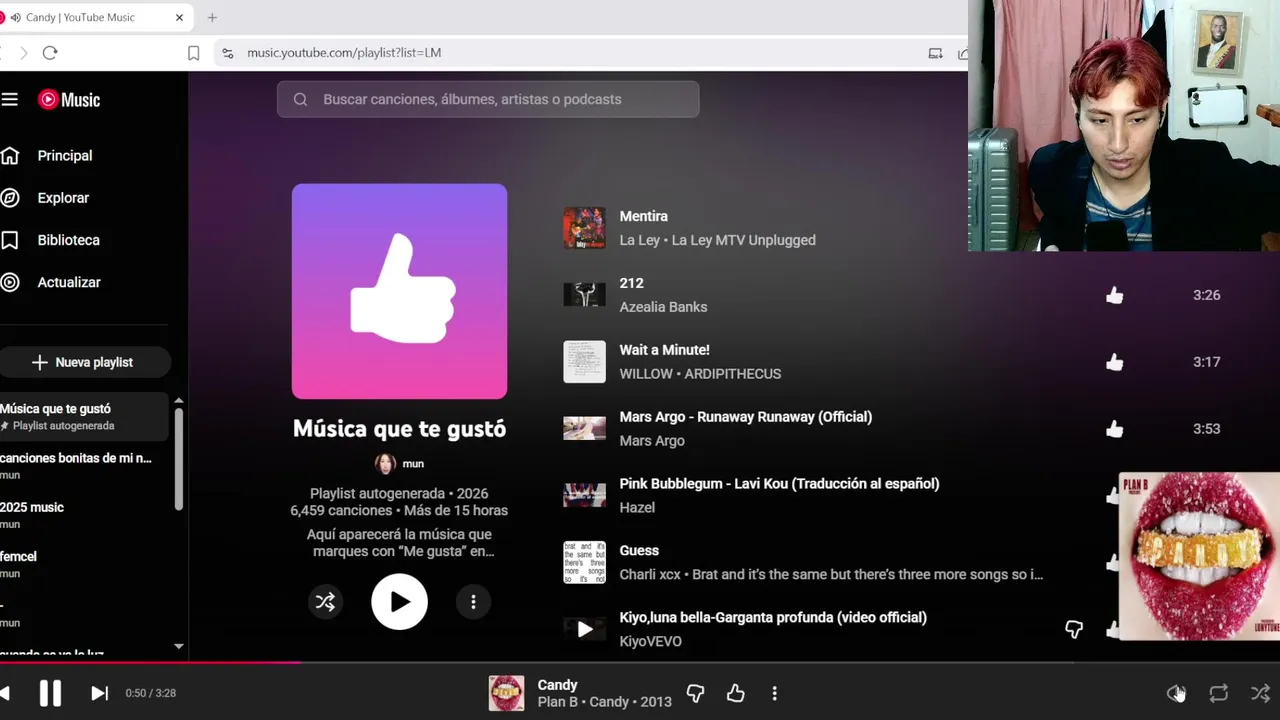
Task: Select the song 212
Action: [x=631, y=283]
